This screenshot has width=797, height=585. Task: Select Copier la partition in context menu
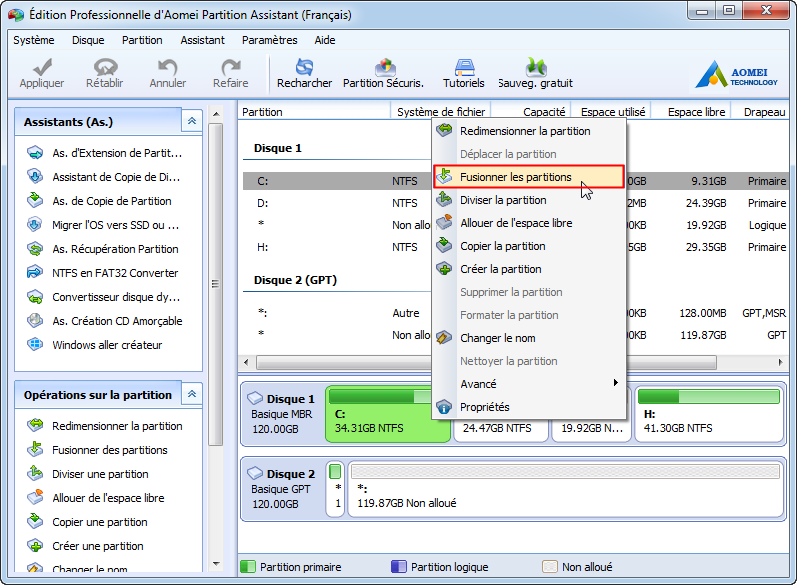pos(529,246)
